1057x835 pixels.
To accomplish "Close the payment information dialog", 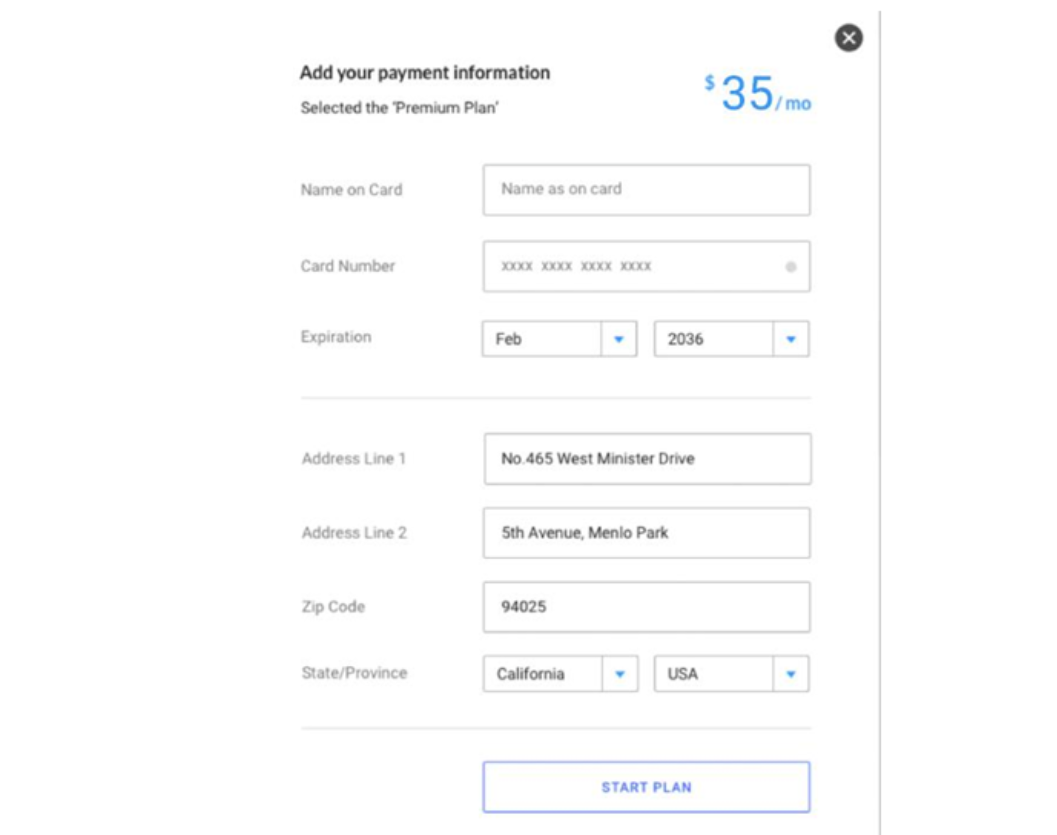I will (848, 39).
